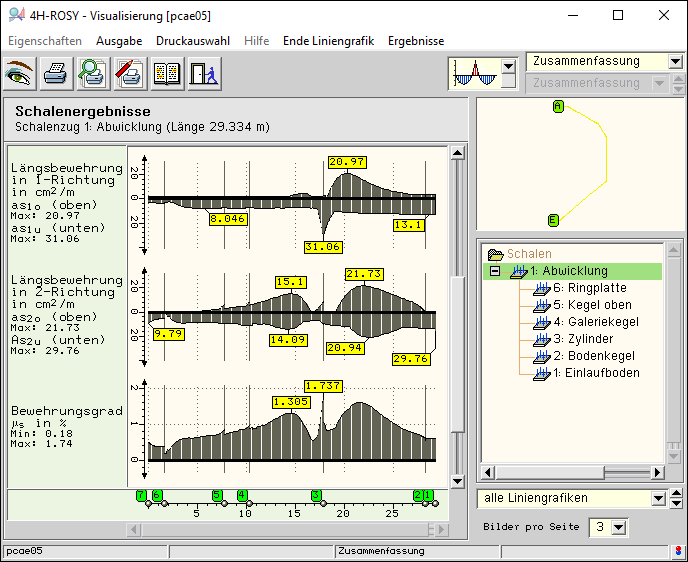
Task: Open print preview with magnifier icon
Action: [x=92, y=73]
